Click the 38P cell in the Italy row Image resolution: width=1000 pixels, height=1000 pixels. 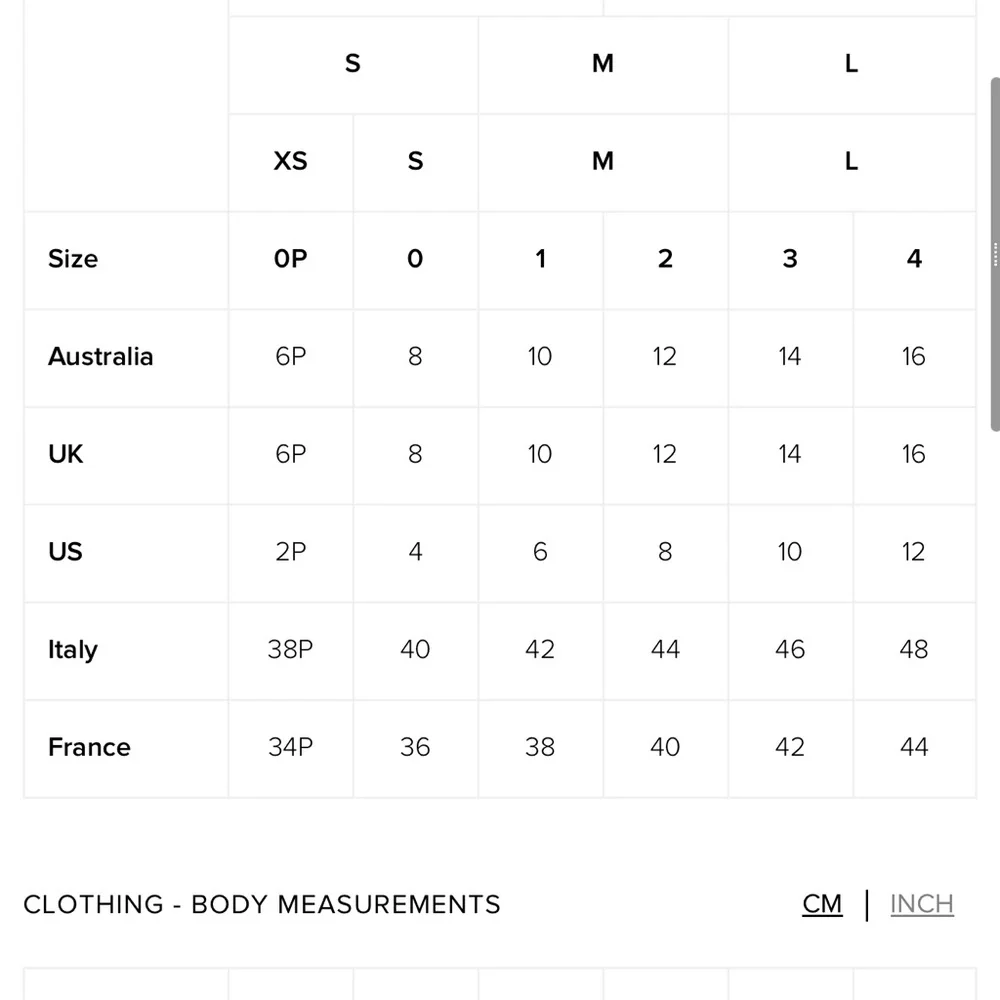[x=291, y=650]
